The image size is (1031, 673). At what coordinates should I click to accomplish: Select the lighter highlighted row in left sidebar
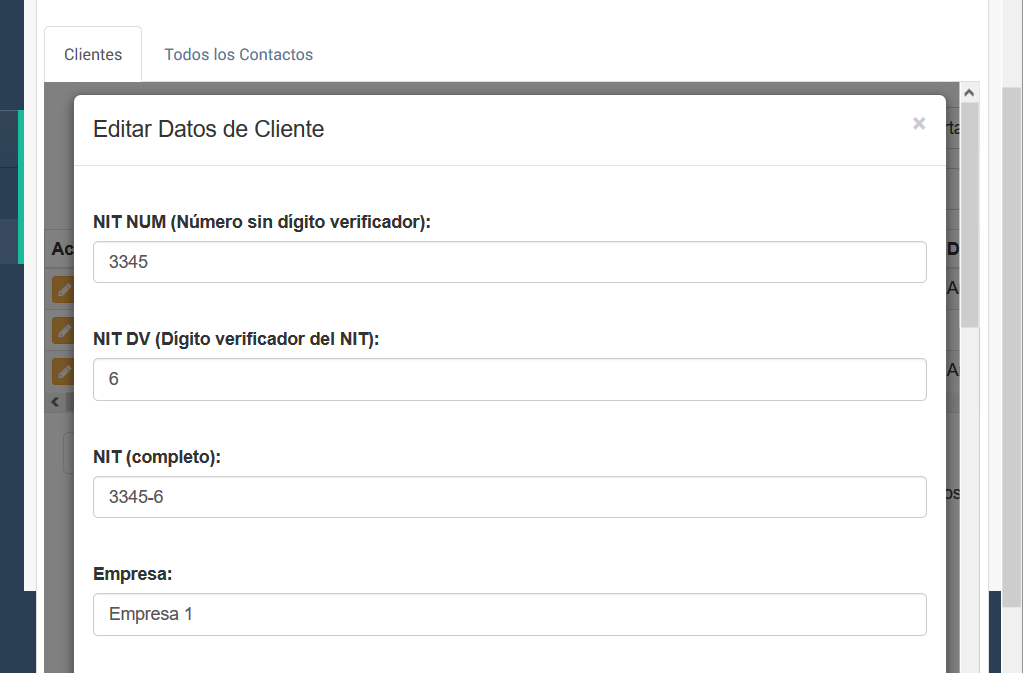coord(10,241)
